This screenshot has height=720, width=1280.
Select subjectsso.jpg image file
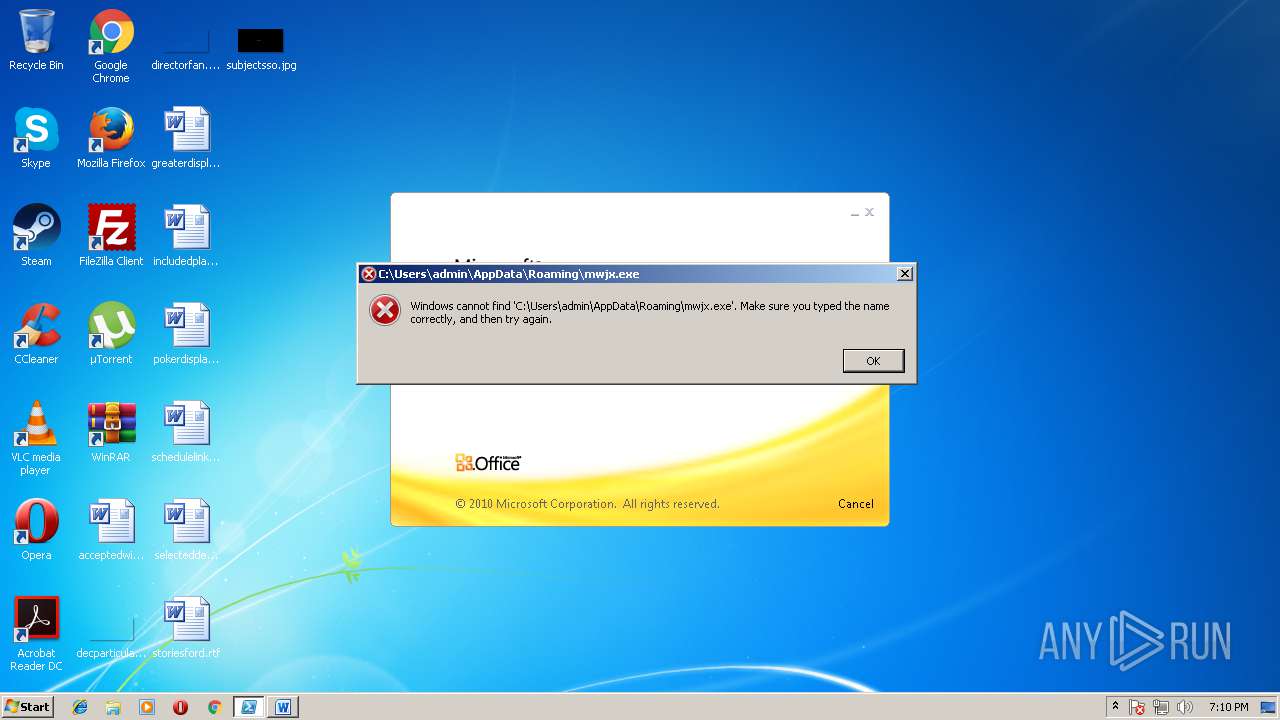[x=261, y=46]
